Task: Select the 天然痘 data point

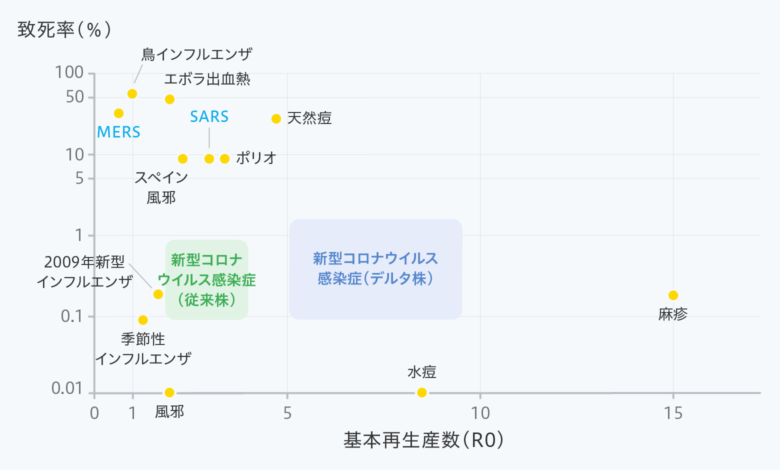Action: [x=276, y=119]
